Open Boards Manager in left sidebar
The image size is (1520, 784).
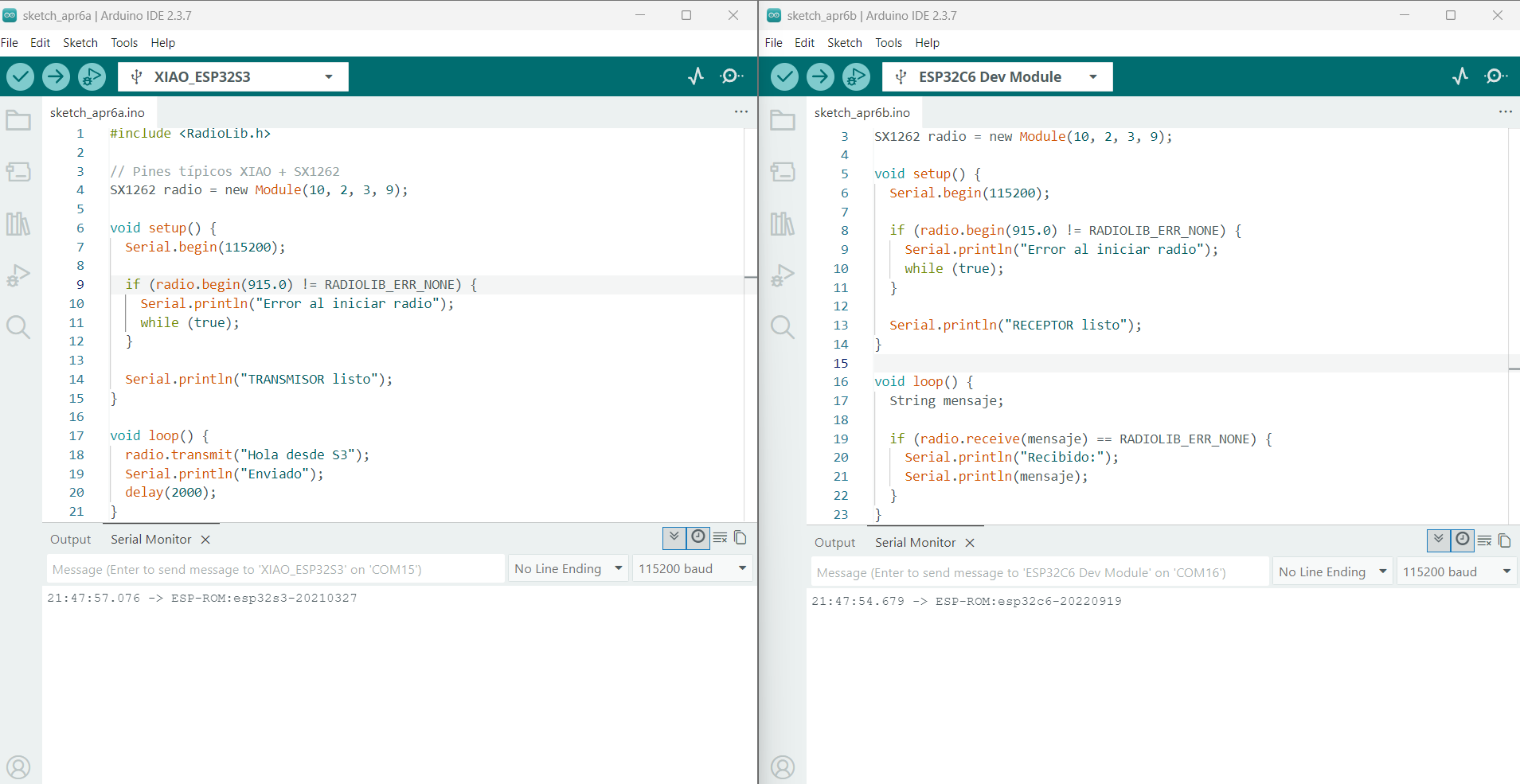click(18, 172)
